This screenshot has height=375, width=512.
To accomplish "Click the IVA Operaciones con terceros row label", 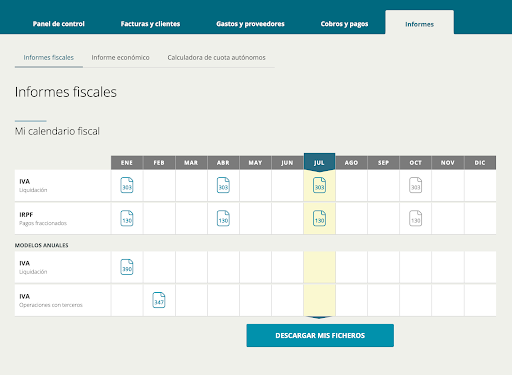I will [51, 300].
